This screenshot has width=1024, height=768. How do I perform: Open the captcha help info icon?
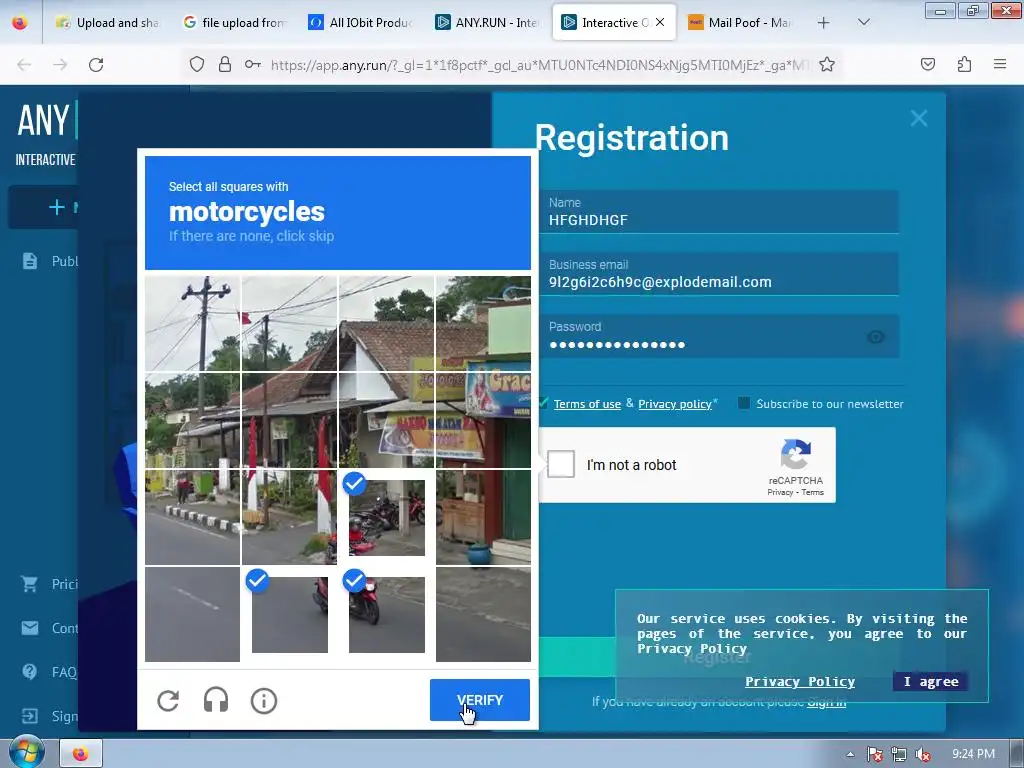pos(264,701)
